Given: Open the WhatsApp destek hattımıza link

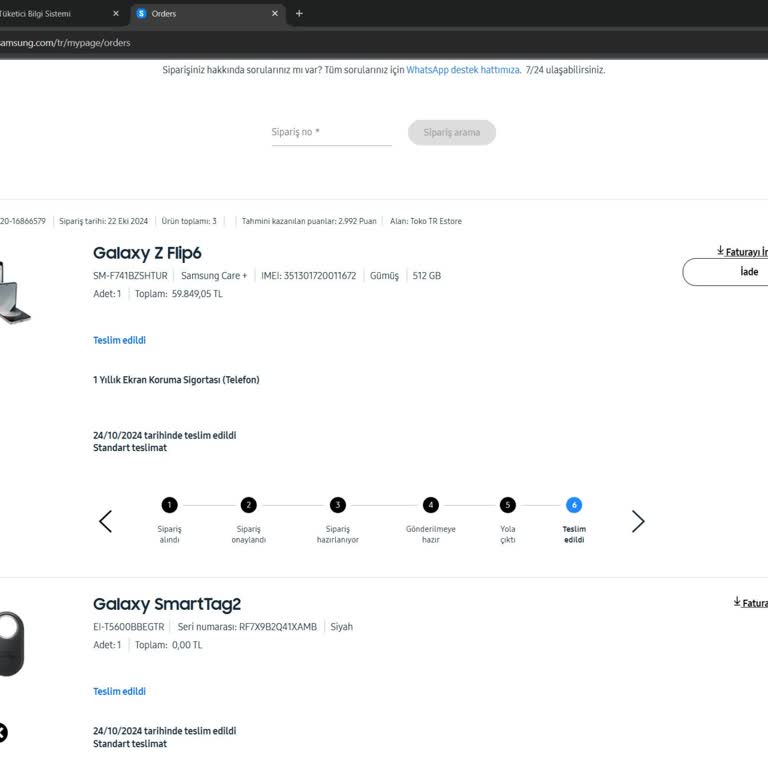Looking at the screenshot, I should tap(463, 70).
